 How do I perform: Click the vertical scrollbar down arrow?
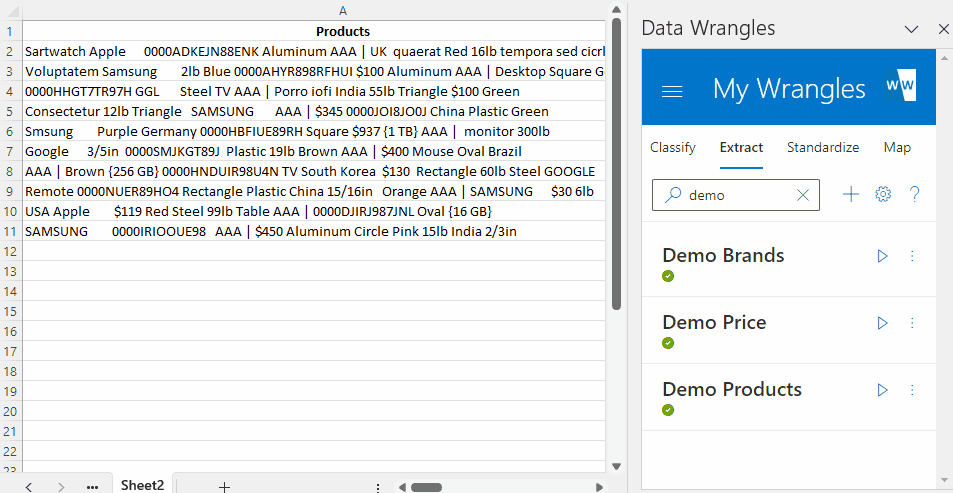(x=616, y=466)
